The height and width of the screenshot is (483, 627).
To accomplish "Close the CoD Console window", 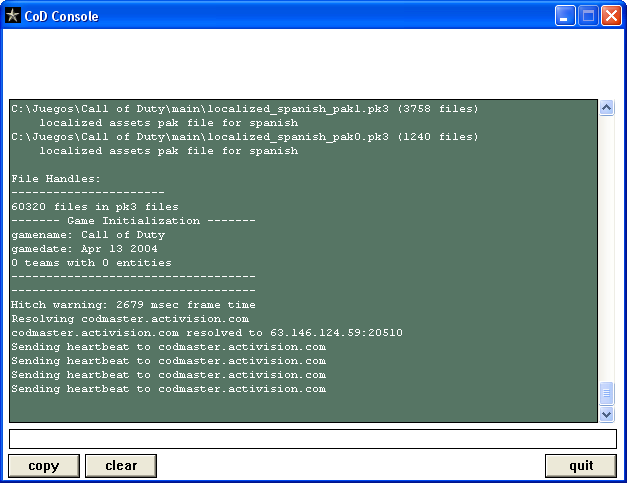I will [611, 16].
